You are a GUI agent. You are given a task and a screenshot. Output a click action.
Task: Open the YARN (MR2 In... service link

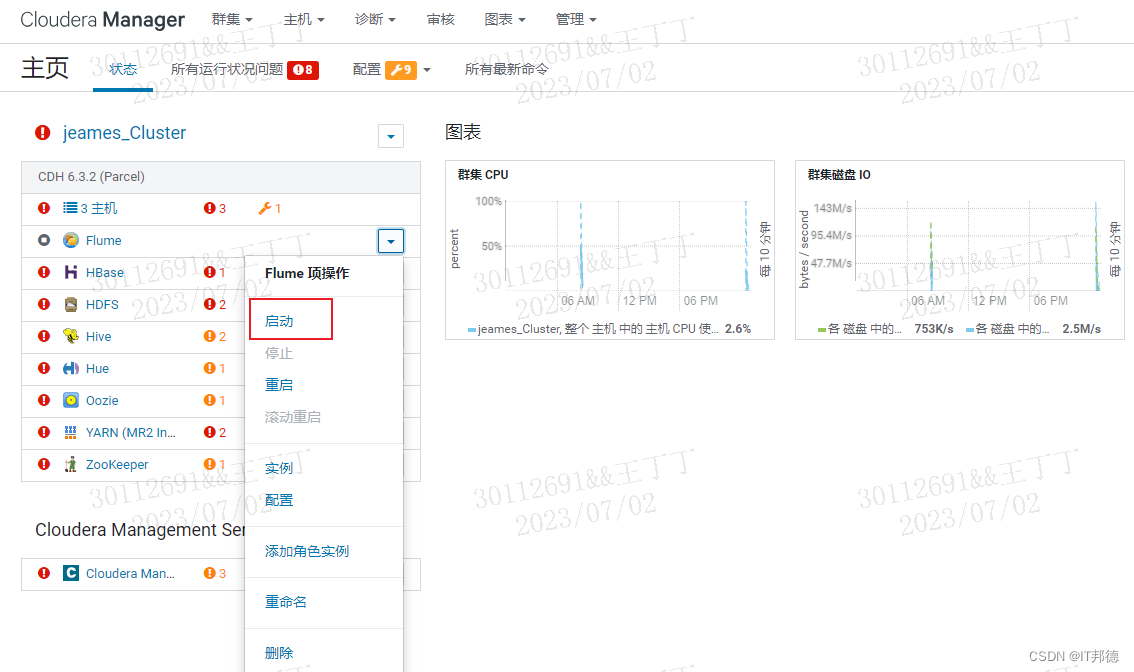pos(130,432)
